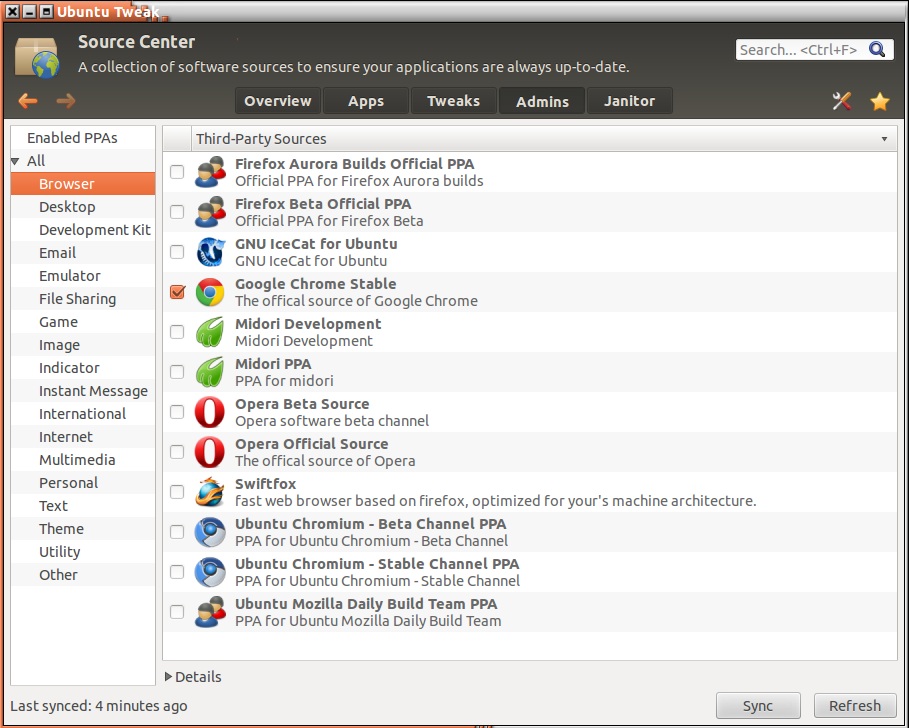Select the Desktop category

(83, 207)
